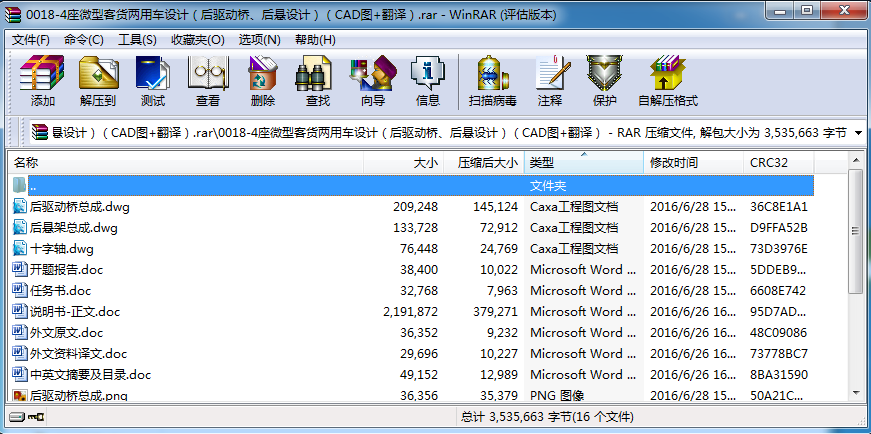Image resolution: width=871 pixels, height=434 pixels.
Task: Open the 收藏夹(O) menu
Action: (198, 40)
